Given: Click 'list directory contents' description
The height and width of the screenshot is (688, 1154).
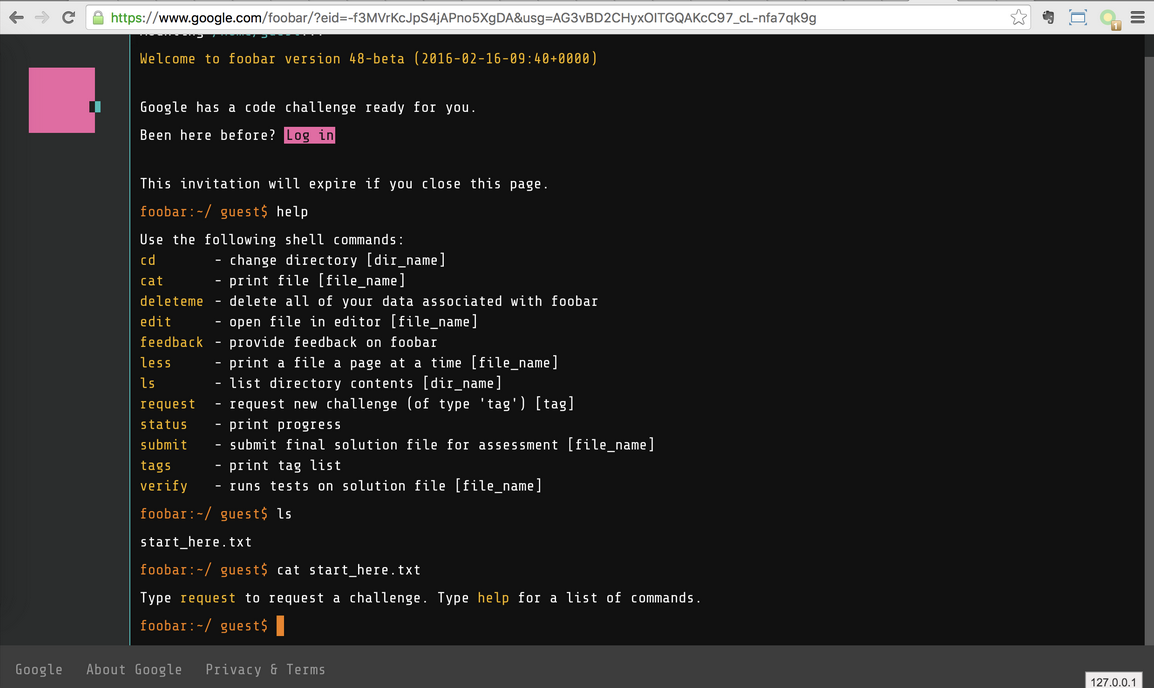Looking at the screenshot, I should [366, 384].
